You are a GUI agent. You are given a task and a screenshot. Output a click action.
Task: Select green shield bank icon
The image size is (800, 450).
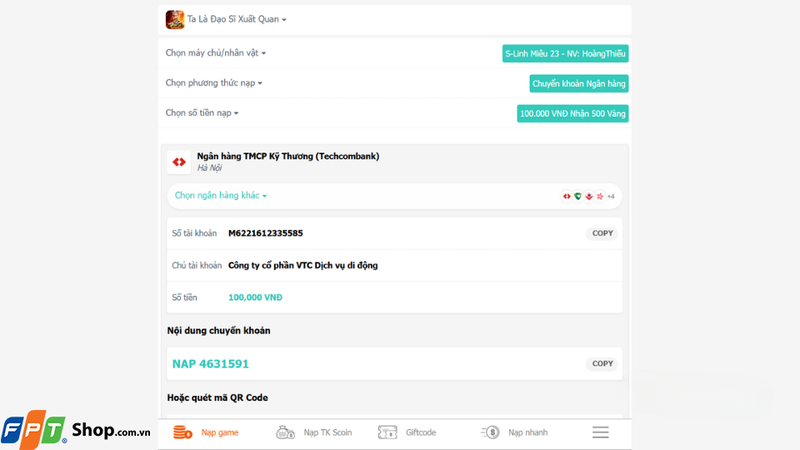[578, 196]
